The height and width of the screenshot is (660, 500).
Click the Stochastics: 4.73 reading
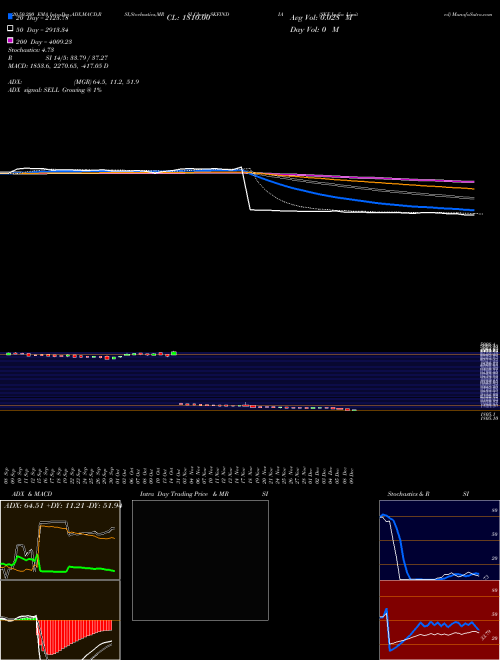pyautogui.click(x=31, y=50)
